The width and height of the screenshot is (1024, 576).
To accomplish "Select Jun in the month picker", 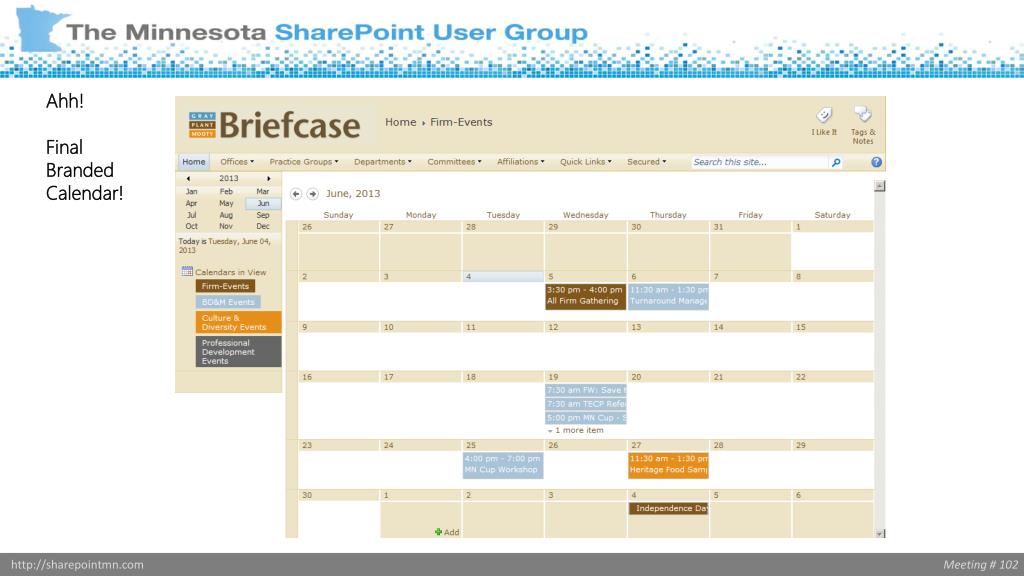I will point(263,204).
